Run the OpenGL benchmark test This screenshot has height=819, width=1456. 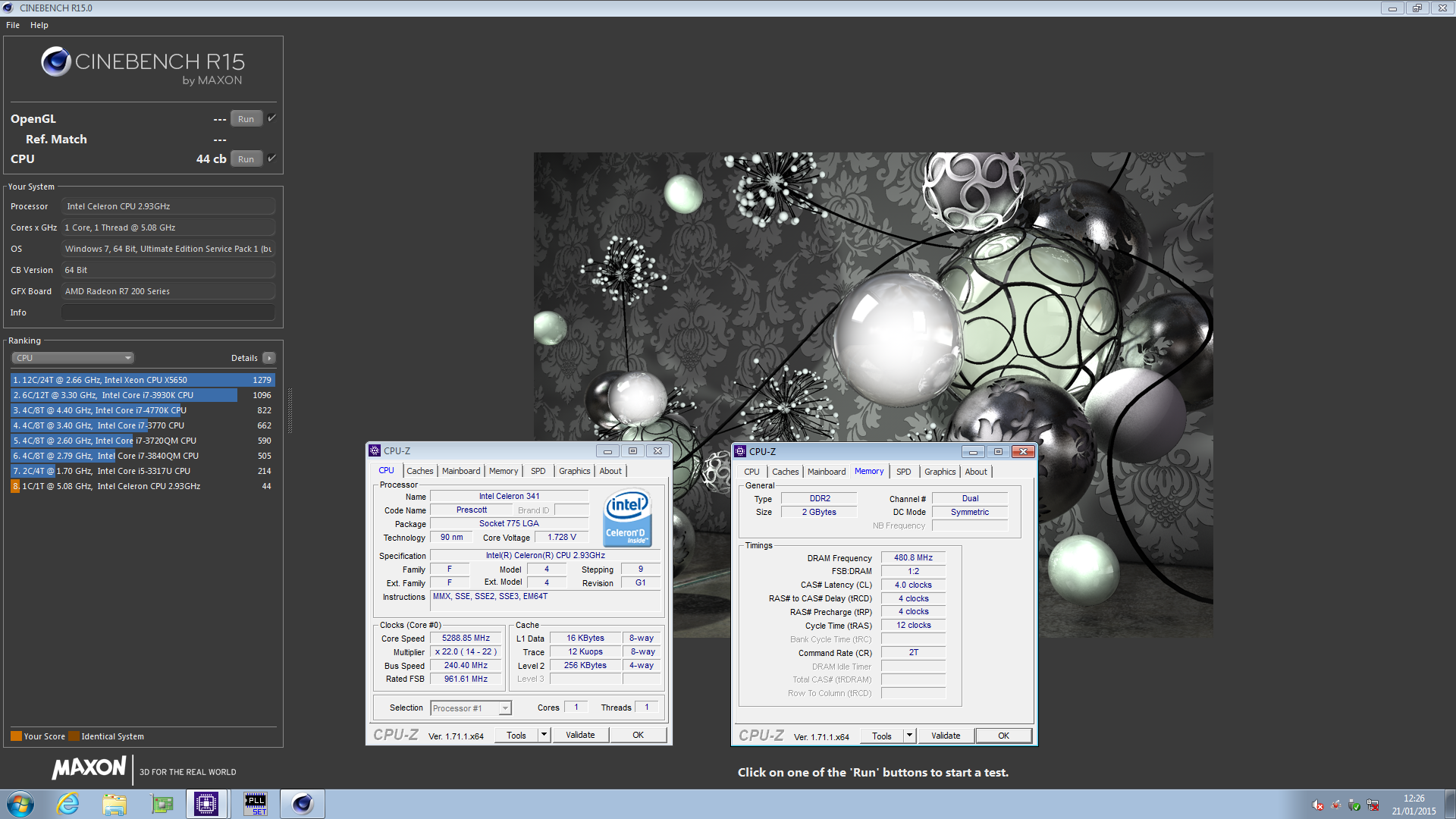pyautogui.click(x=246, y=119)
